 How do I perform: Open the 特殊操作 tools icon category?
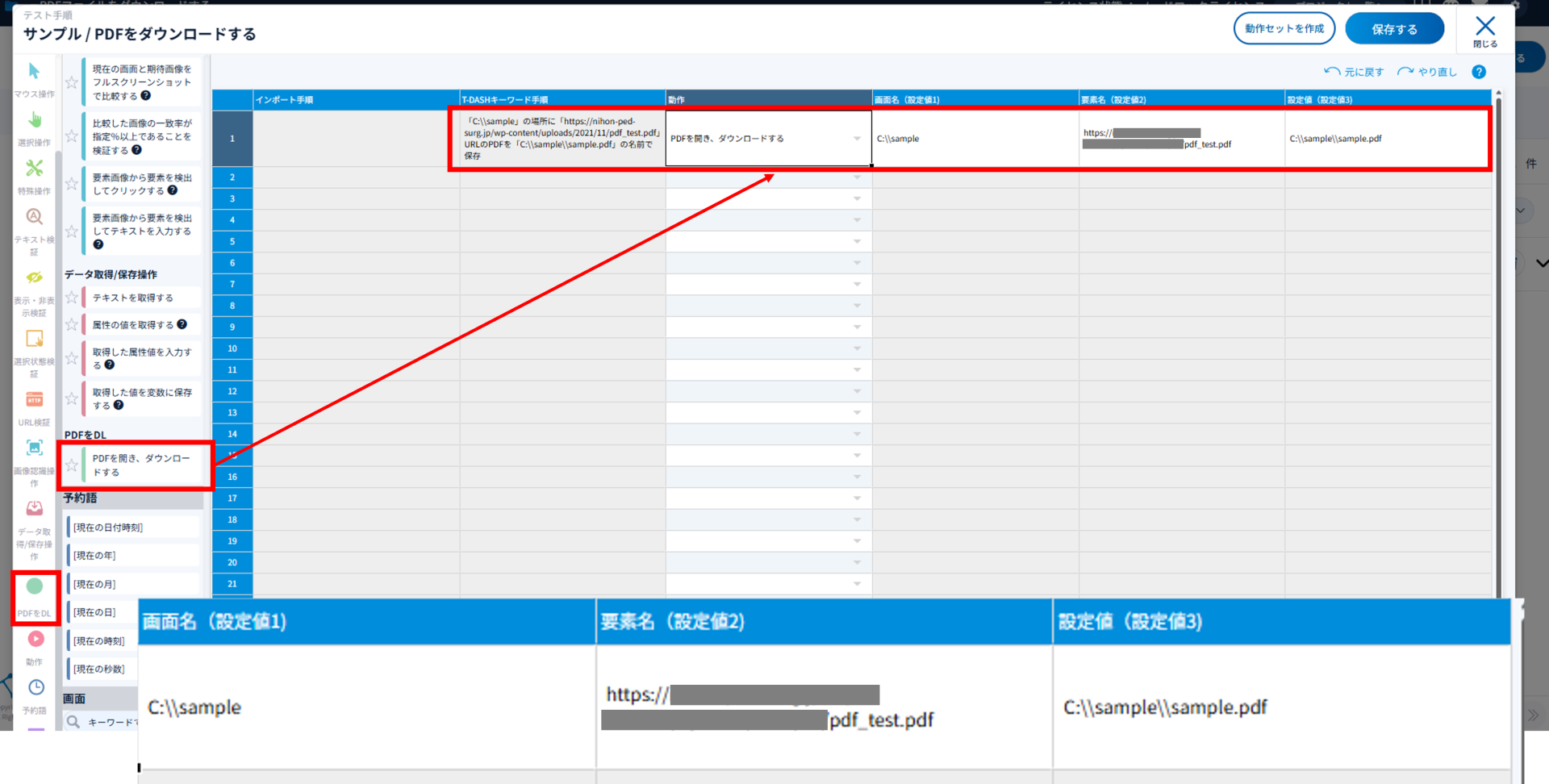34,169
